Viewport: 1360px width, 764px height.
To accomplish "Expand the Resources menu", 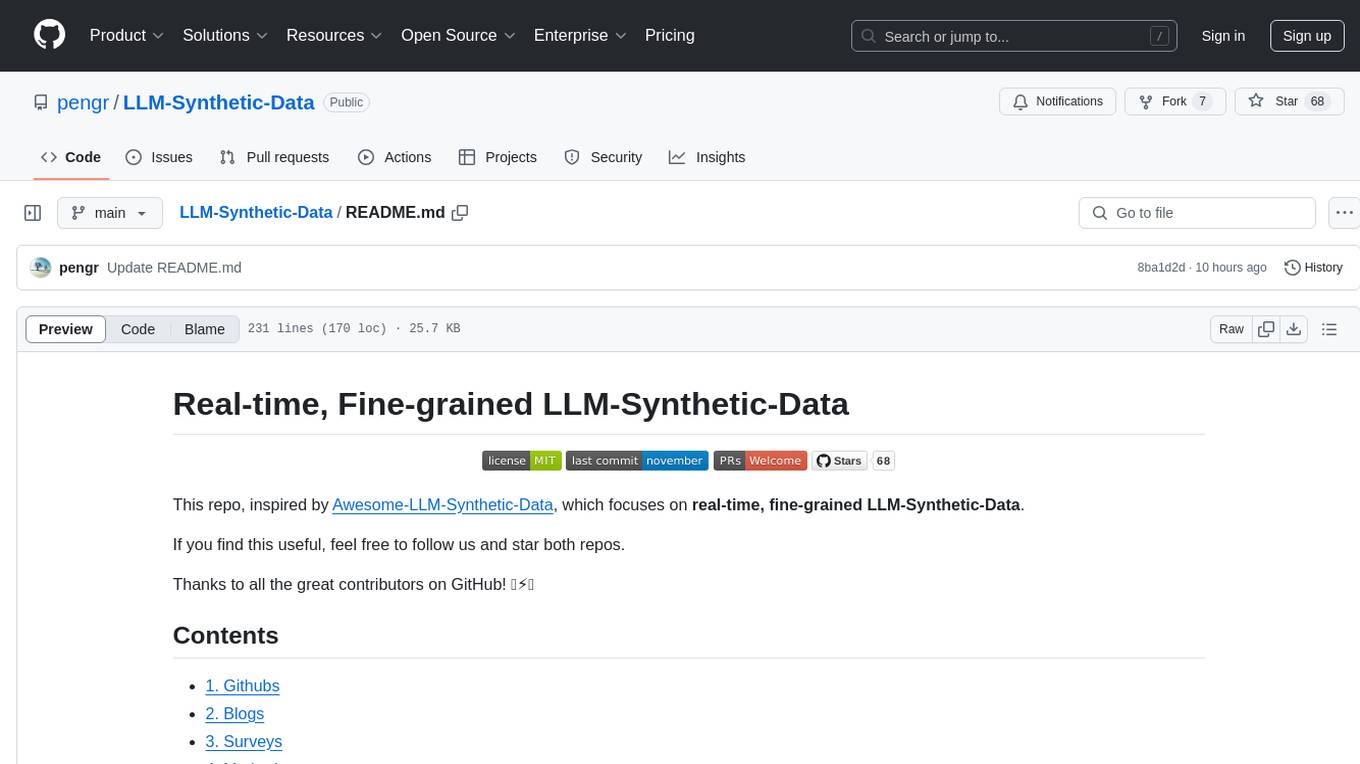I will click(x=334, y=35).
